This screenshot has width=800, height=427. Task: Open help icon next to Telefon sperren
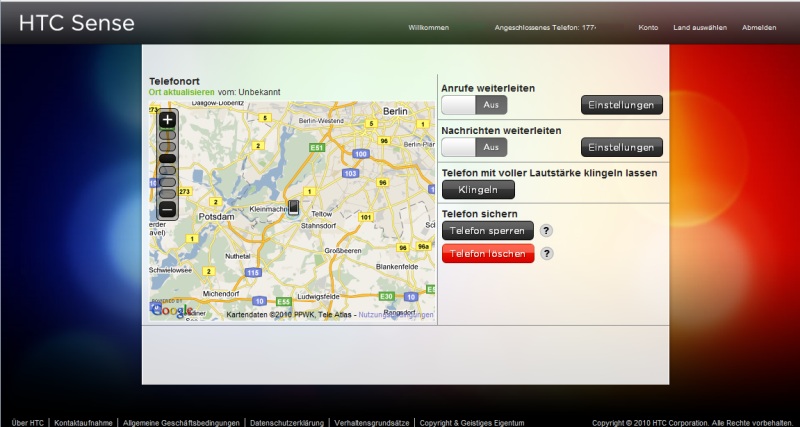547,231
